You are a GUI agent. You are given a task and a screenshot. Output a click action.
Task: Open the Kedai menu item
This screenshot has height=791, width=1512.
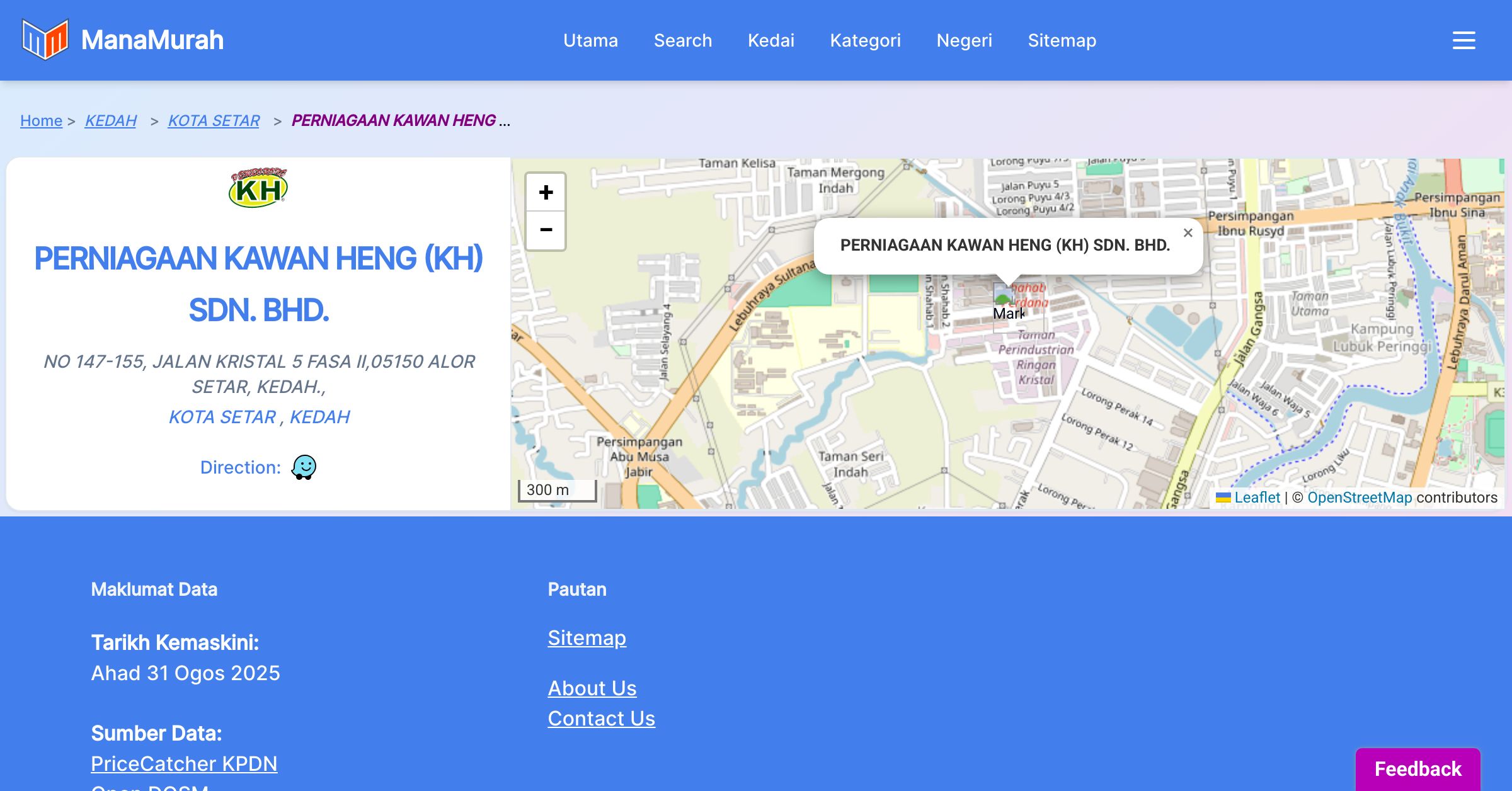(770, 40)
